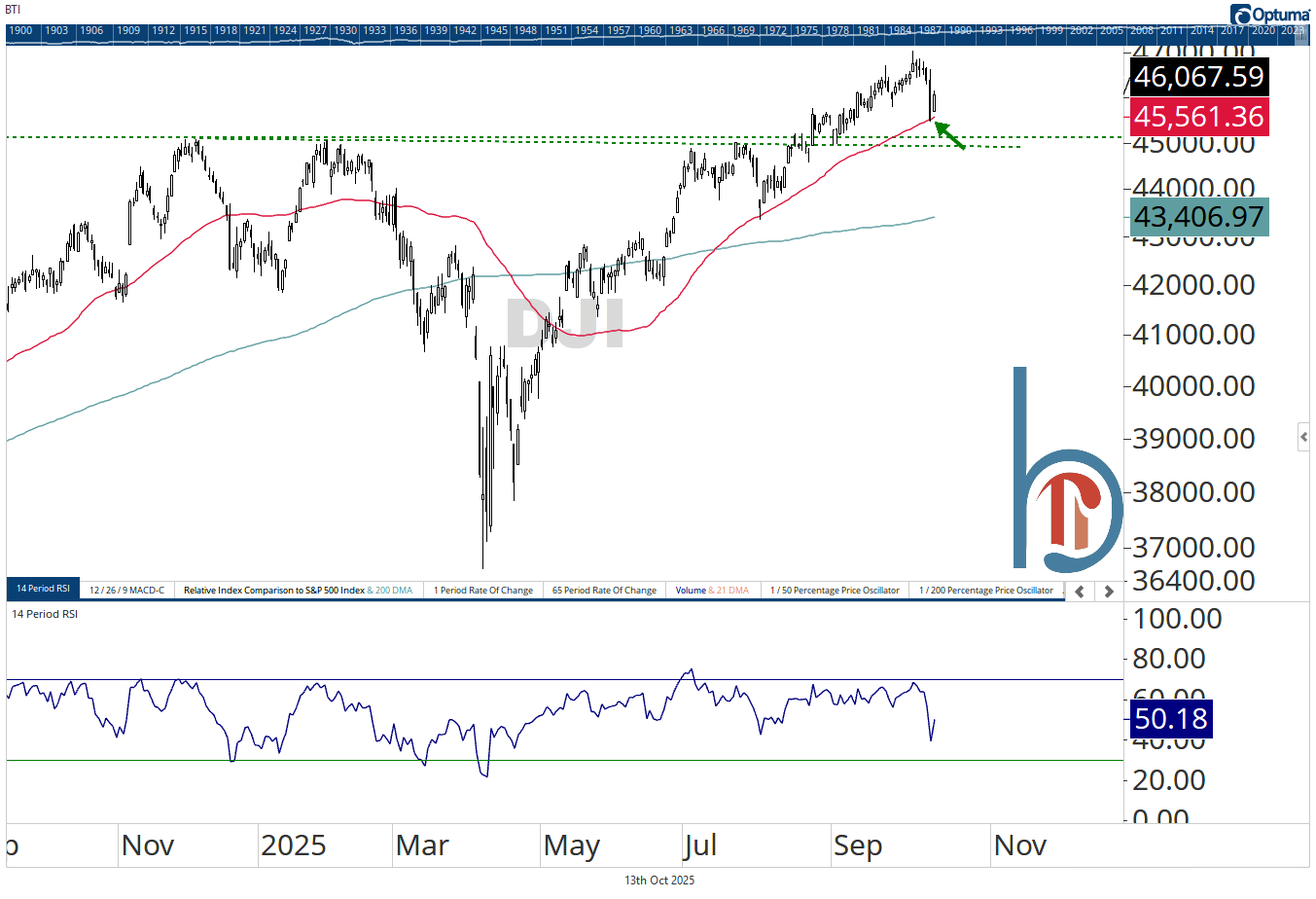Screen dimensions: 1316x899
Task: Select 1 / 200 Percentage Price Oscillator tab
Action: coord(985,591)
